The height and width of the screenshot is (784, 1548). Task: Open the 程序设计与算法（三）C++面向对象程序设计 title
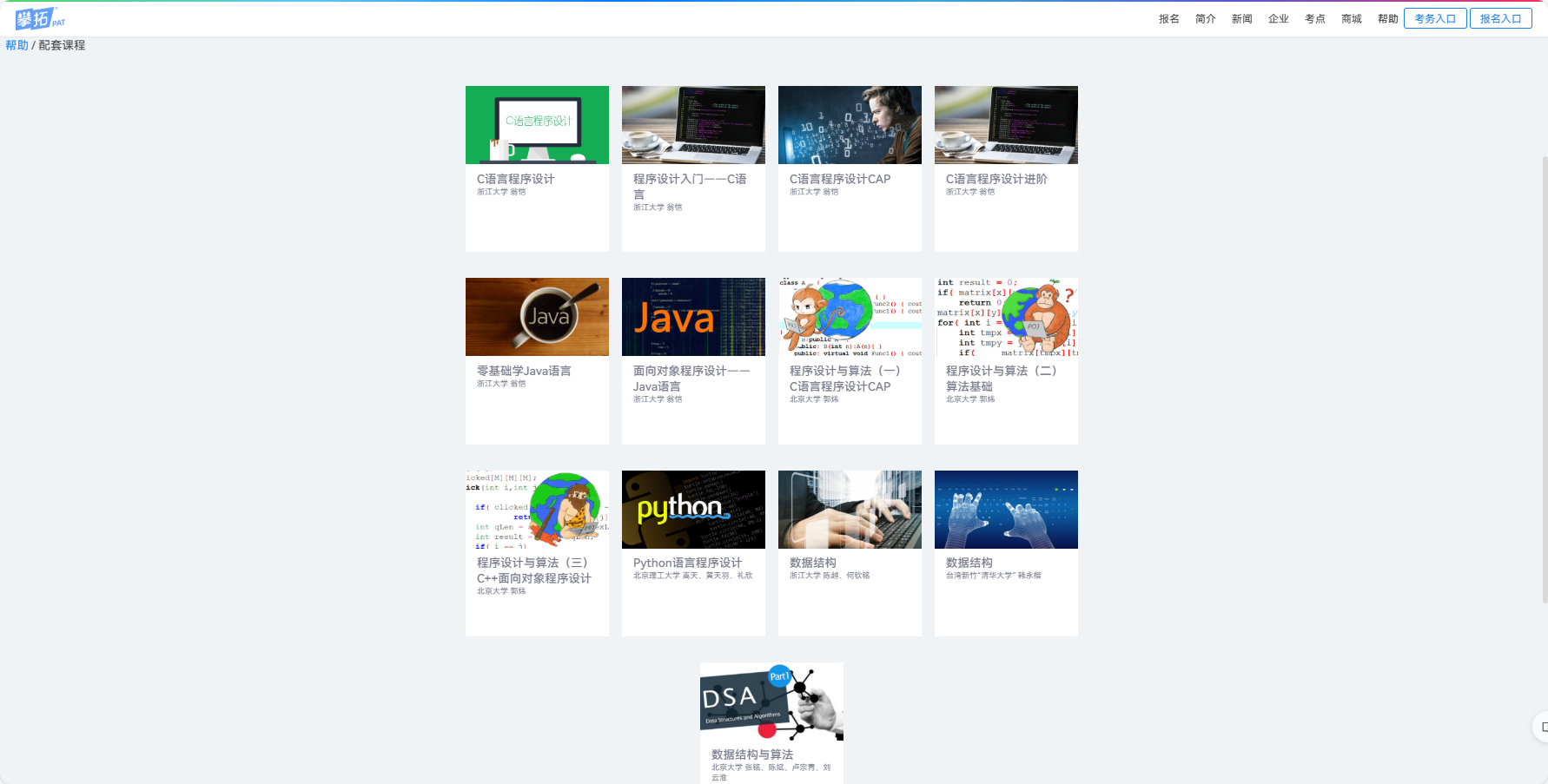(x=534, y=570)
